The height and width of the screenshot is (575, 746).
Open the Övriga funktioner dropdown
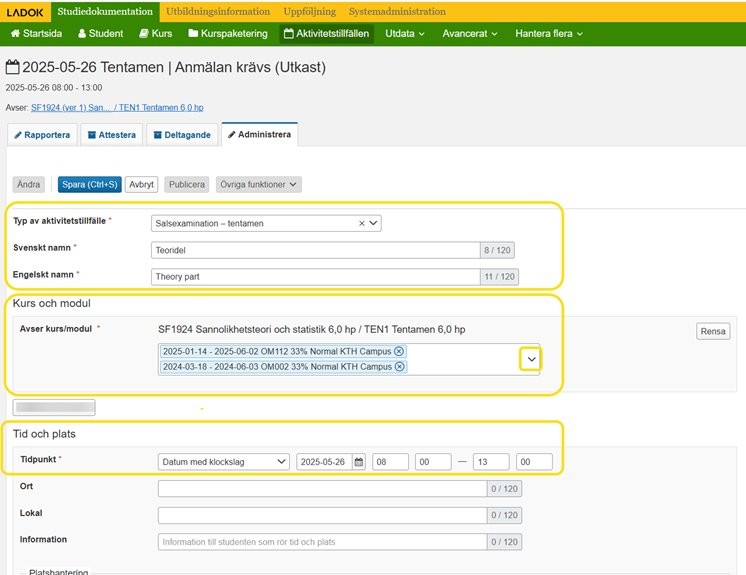[259, 185]
